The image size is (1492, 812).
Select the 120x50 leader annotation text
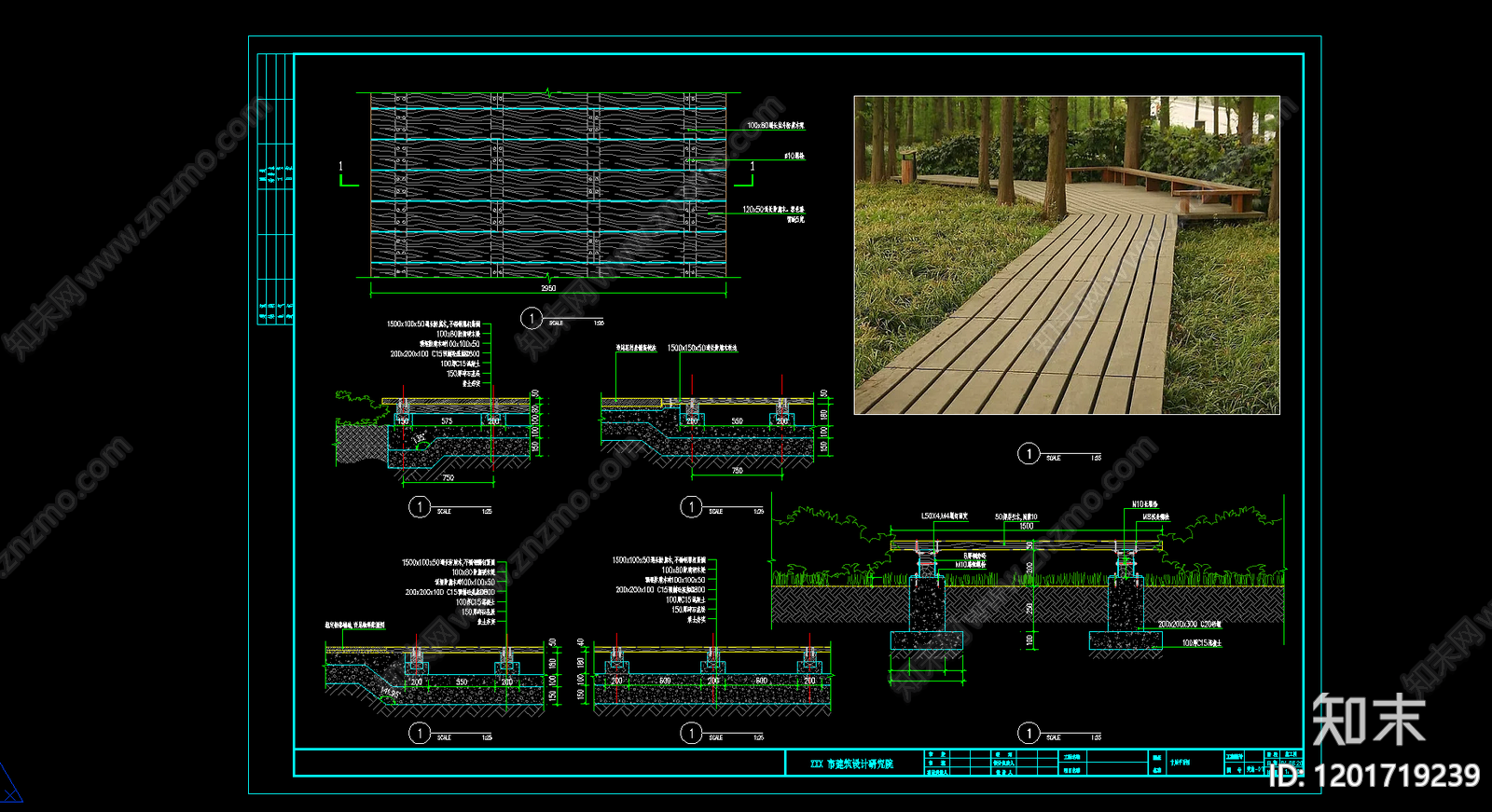(x=773, y=210)
